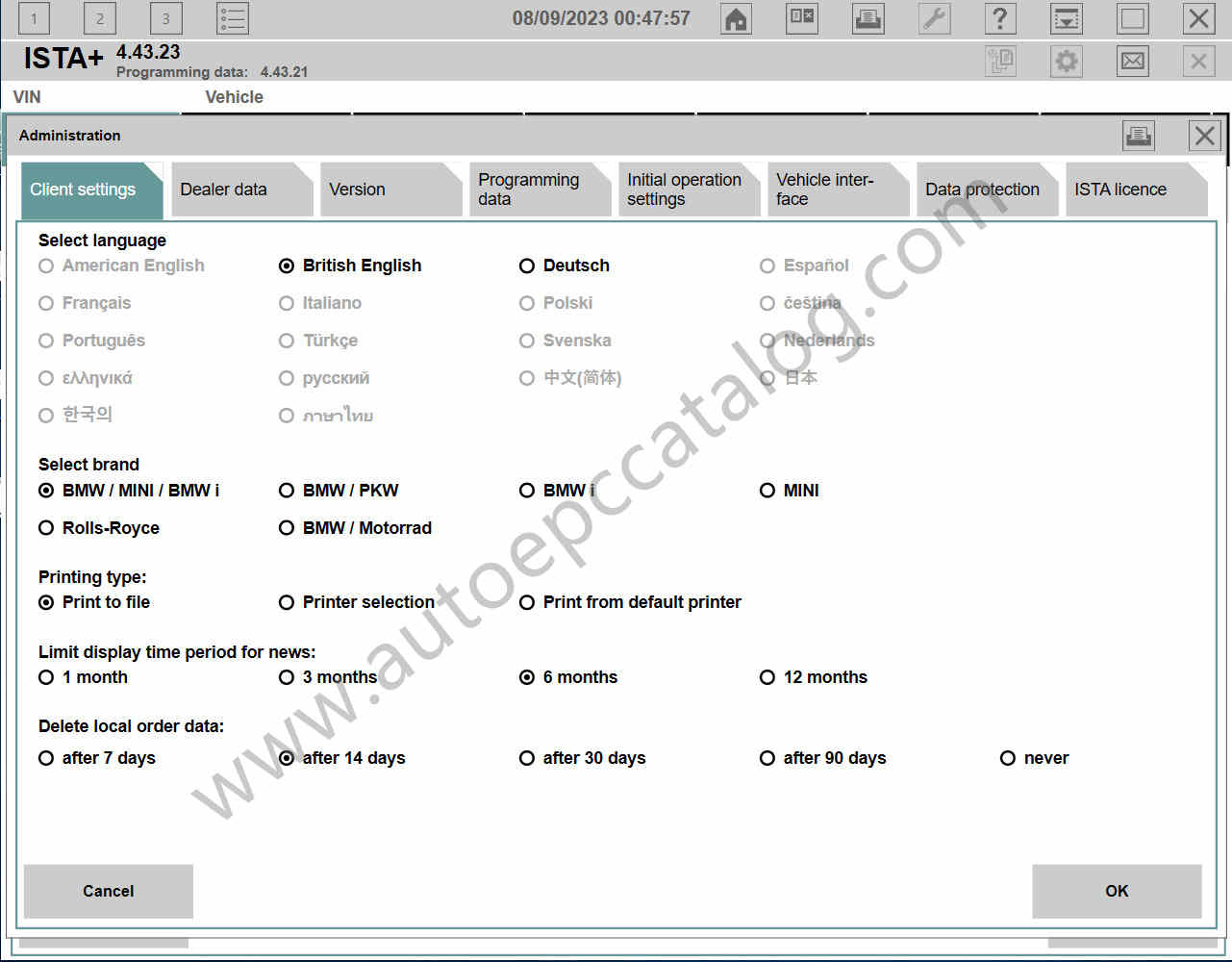Switch to Client settings tab
Screen dimensions: 1232x962
tap(92, 190)
